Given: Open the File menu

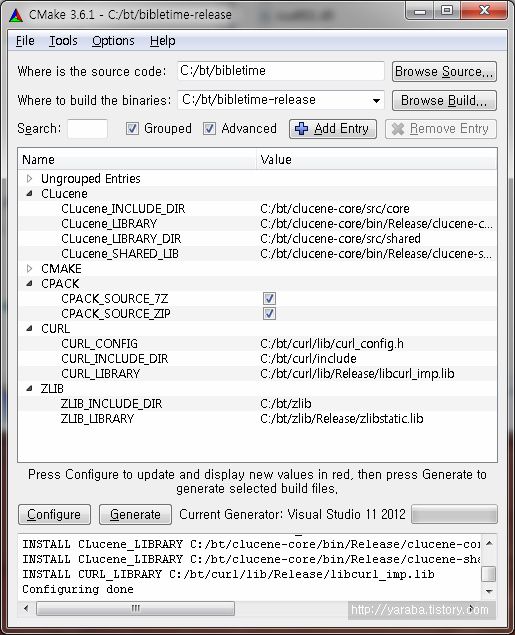Looking at the screenshot, I should pyautogui.click(x=25, y=41).
